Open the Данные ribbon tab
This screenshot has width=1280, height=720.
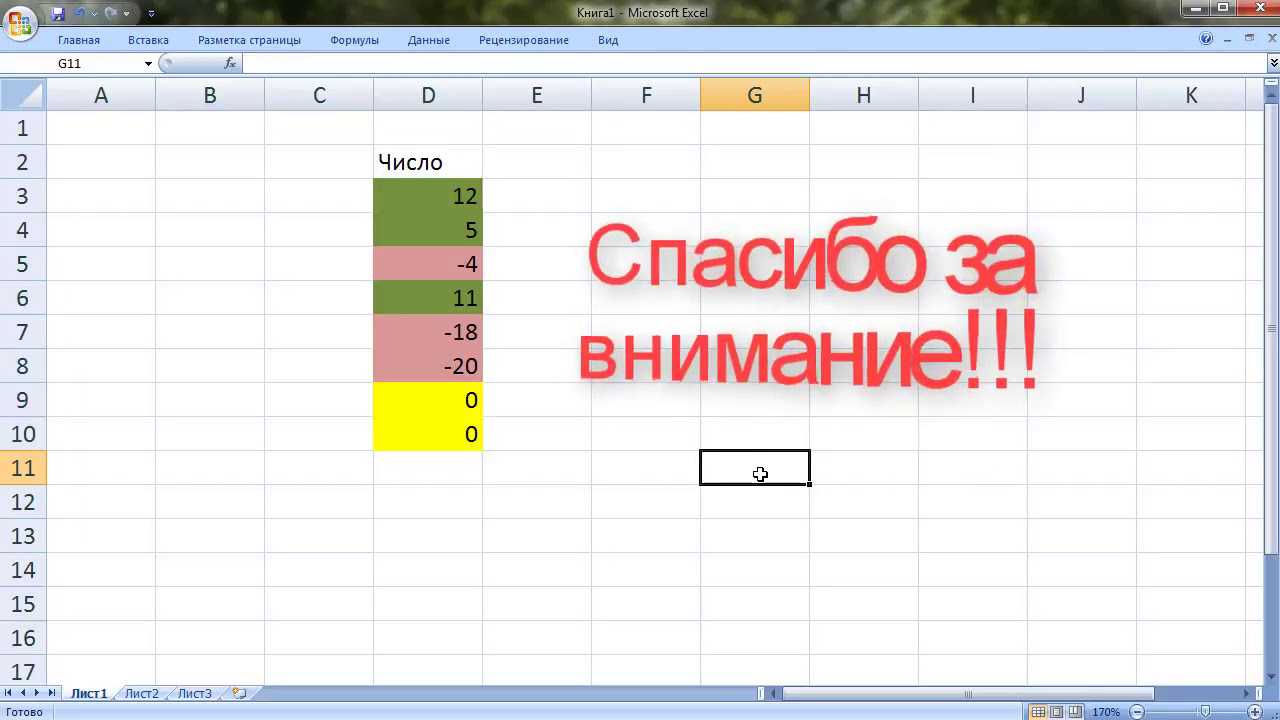coord(429,40)
